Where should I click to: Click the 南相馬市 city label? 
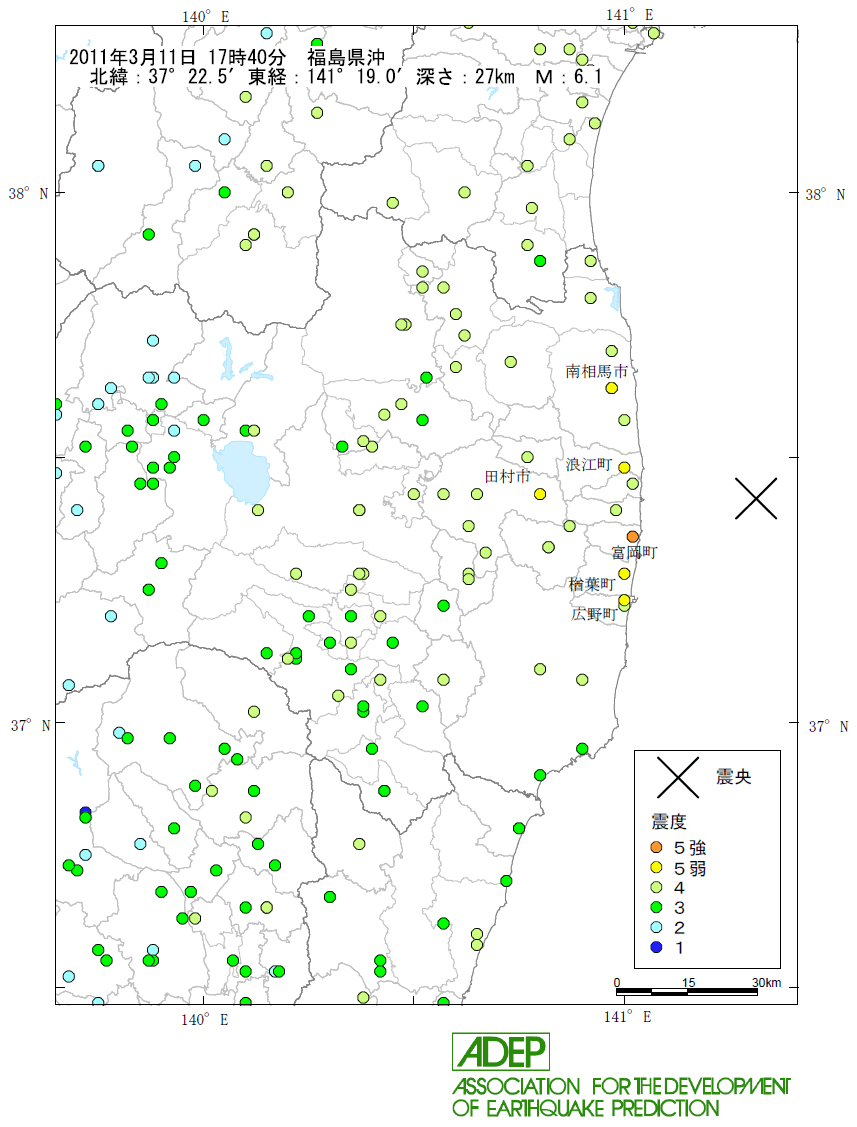[597, 371]
